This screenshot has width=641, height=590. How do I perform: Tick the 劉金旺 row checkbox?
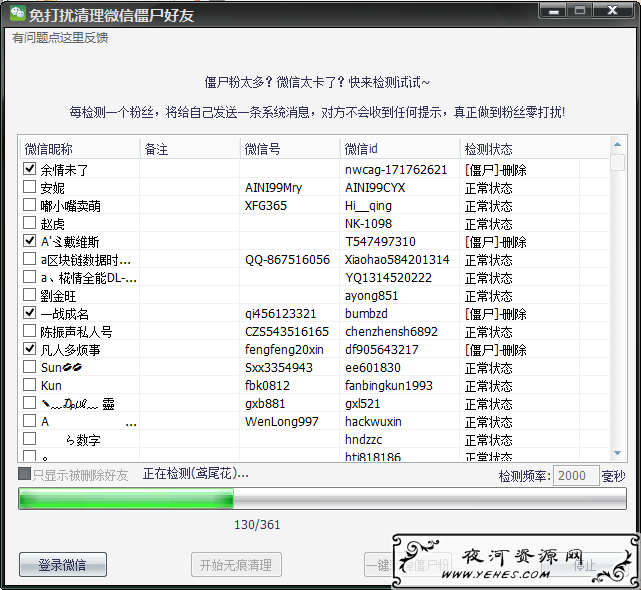[29, 294]
